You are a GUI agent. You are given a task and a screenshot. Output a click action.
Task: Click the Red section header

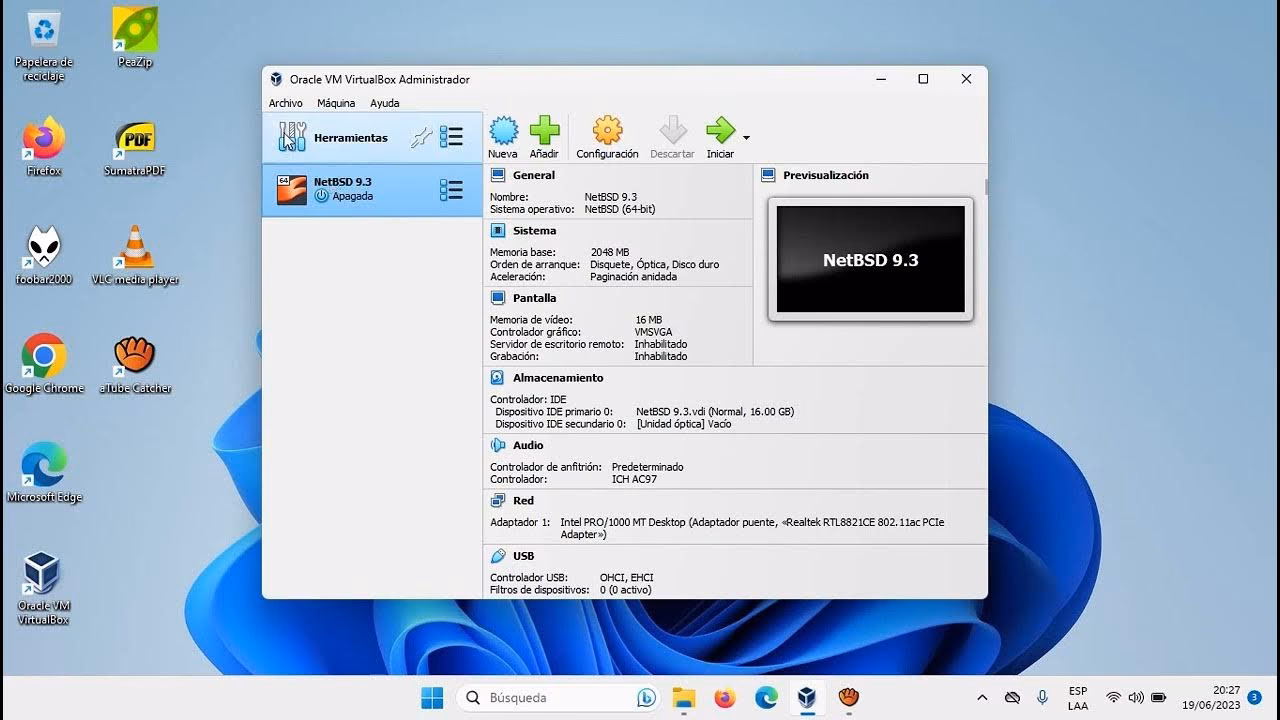coord(524,501)
